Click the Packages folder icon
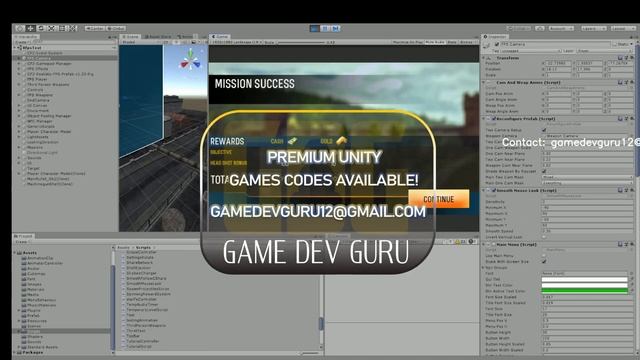This screenshot has width=640, height=360. point(19,352)
